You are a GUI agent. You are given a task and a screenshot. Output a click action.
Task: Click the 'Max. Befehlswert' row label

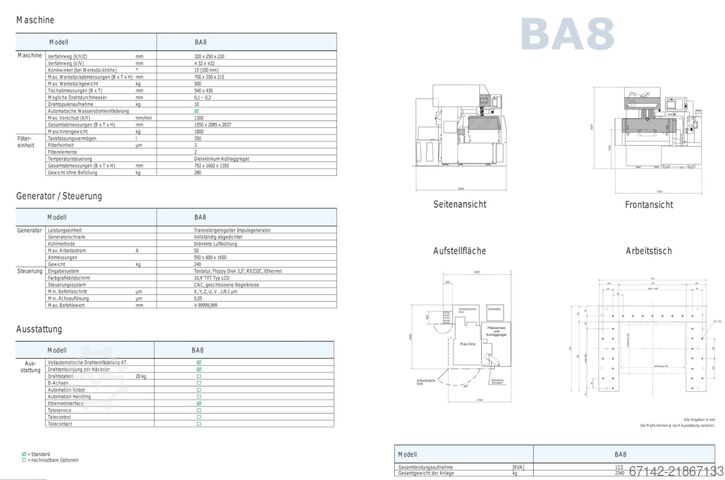(x=66, y=305)
